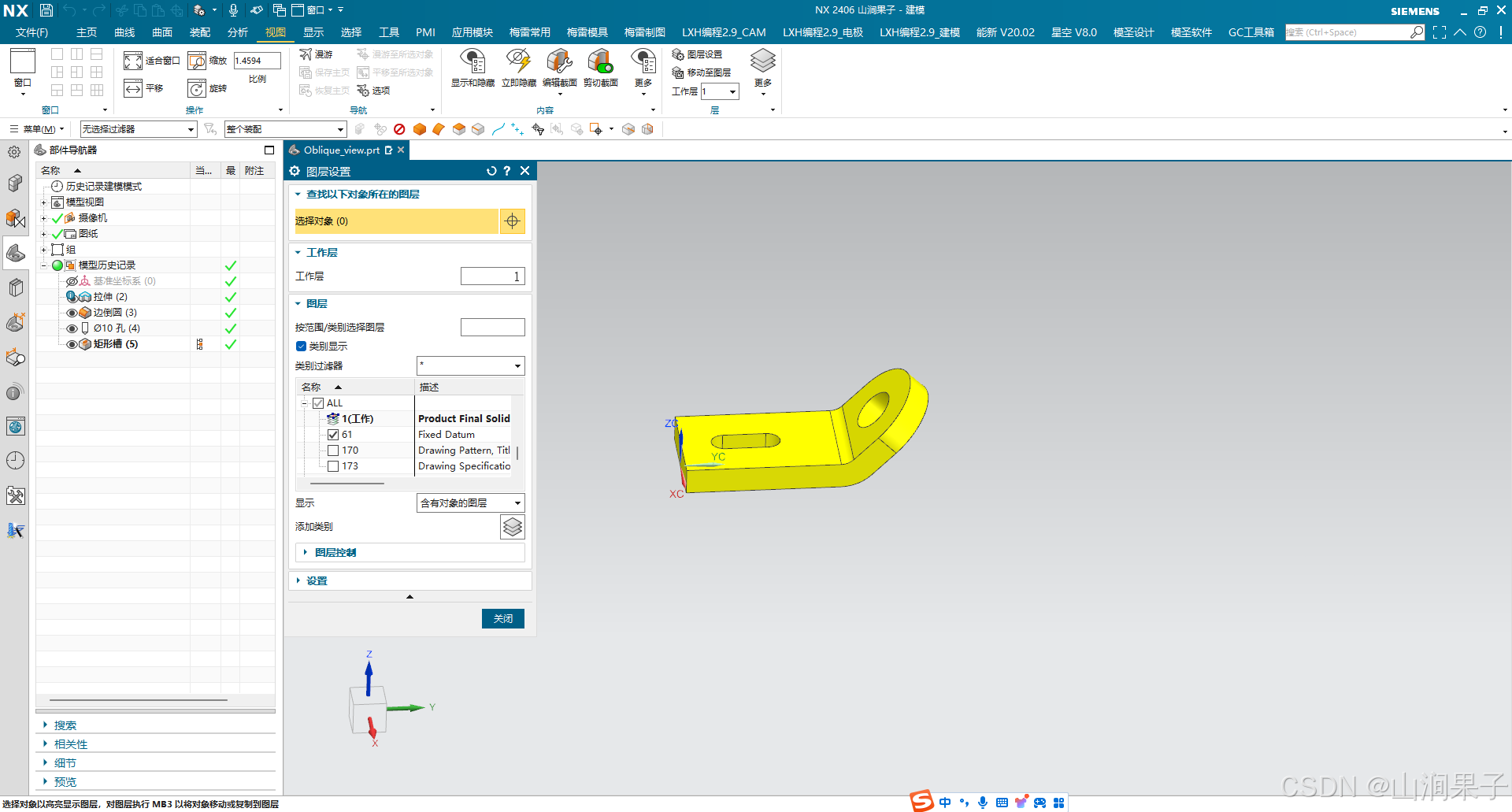
Task: Toggle visibility of 边倒圆 (3) feature
Action: point(72,313)
